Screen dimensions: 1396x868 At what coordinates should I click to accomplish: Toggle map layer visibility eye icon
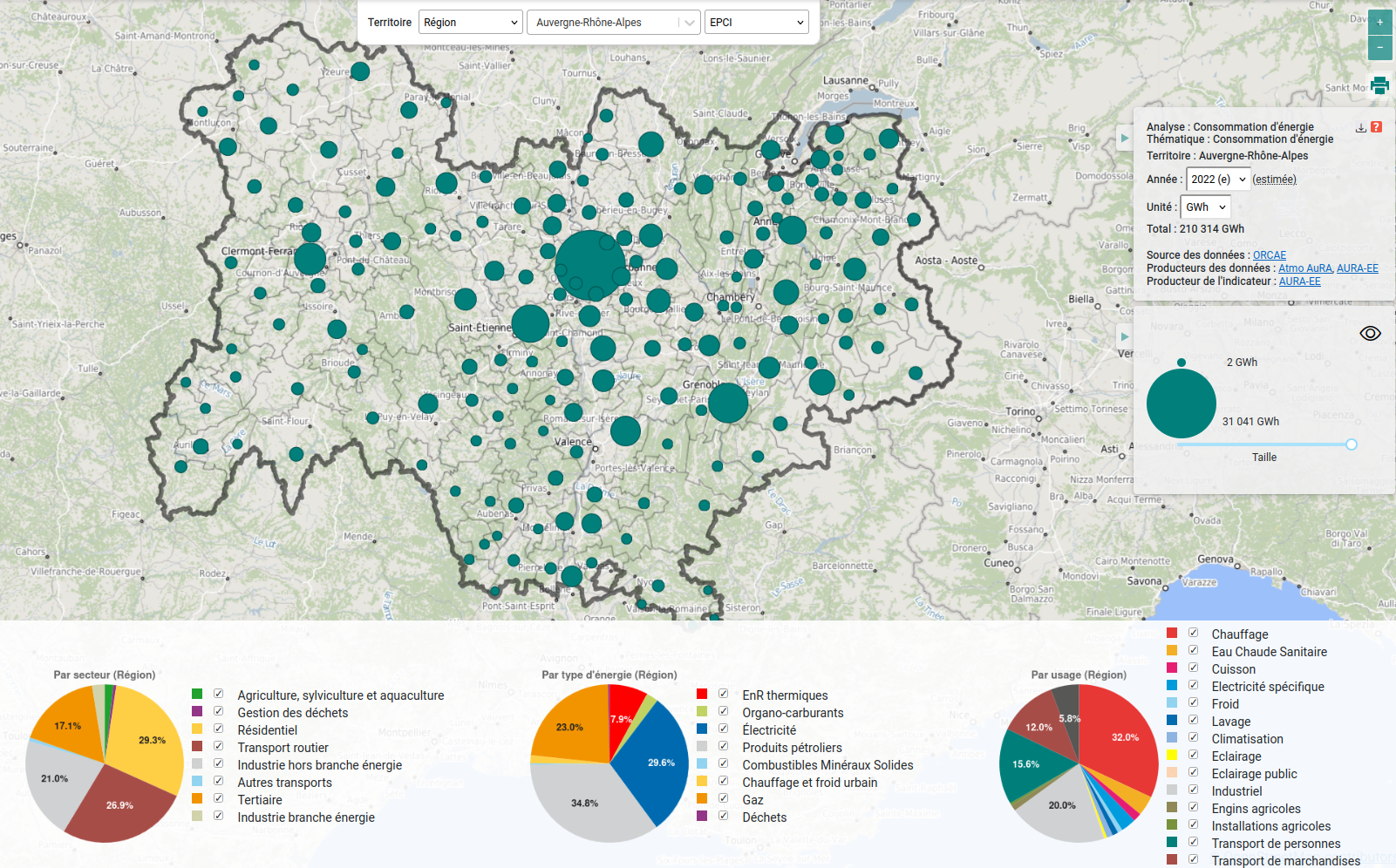pos(1370,334)
